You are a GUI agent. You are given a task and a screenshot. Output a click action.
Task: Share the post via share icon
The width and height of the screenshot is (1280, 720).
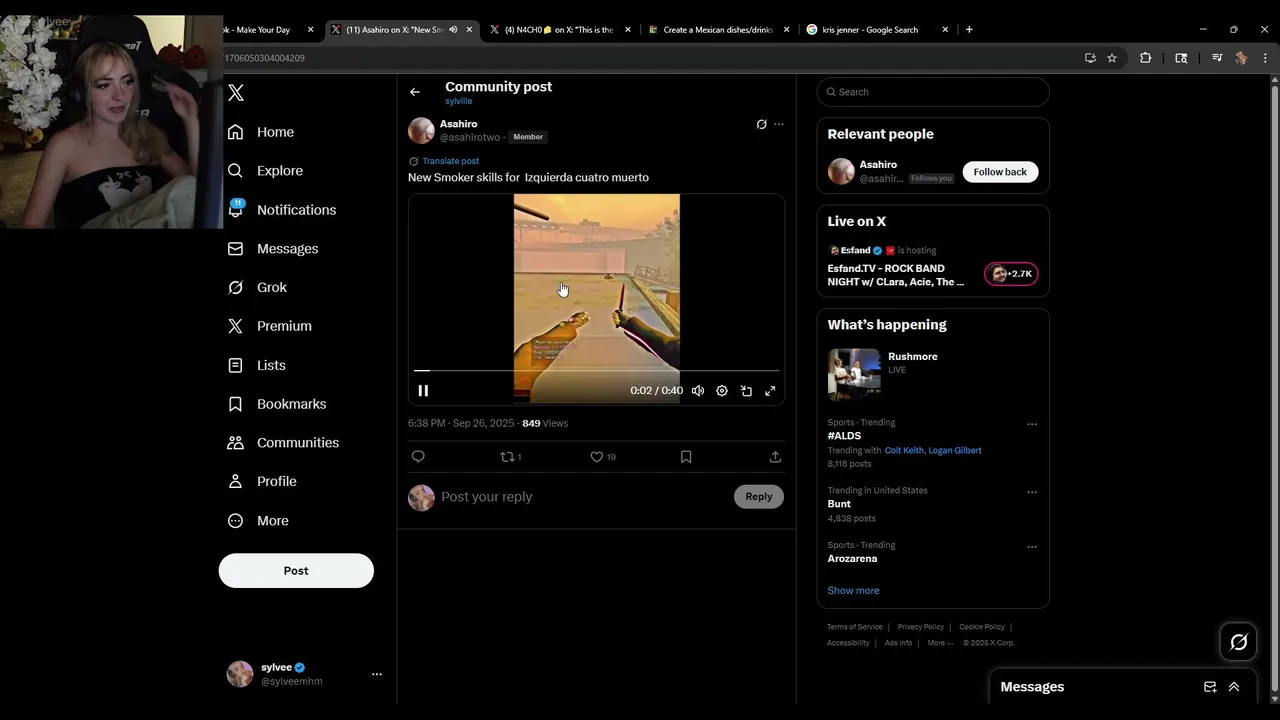tap(775, 457)
